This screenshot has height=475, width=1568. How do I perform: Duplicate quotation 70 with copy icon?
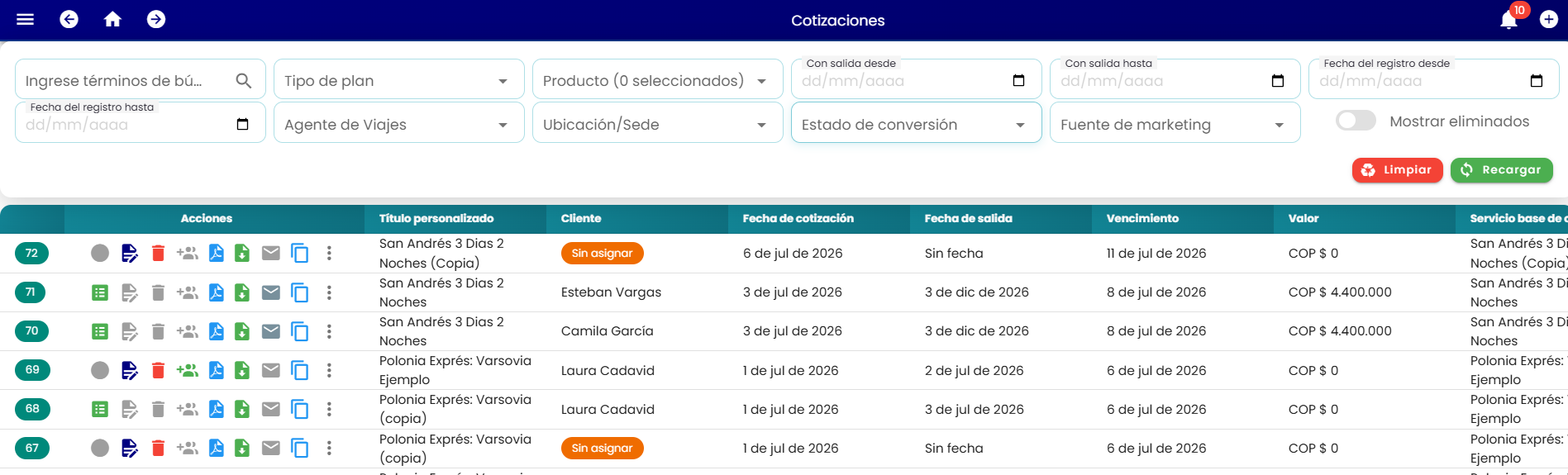point(300,331)
